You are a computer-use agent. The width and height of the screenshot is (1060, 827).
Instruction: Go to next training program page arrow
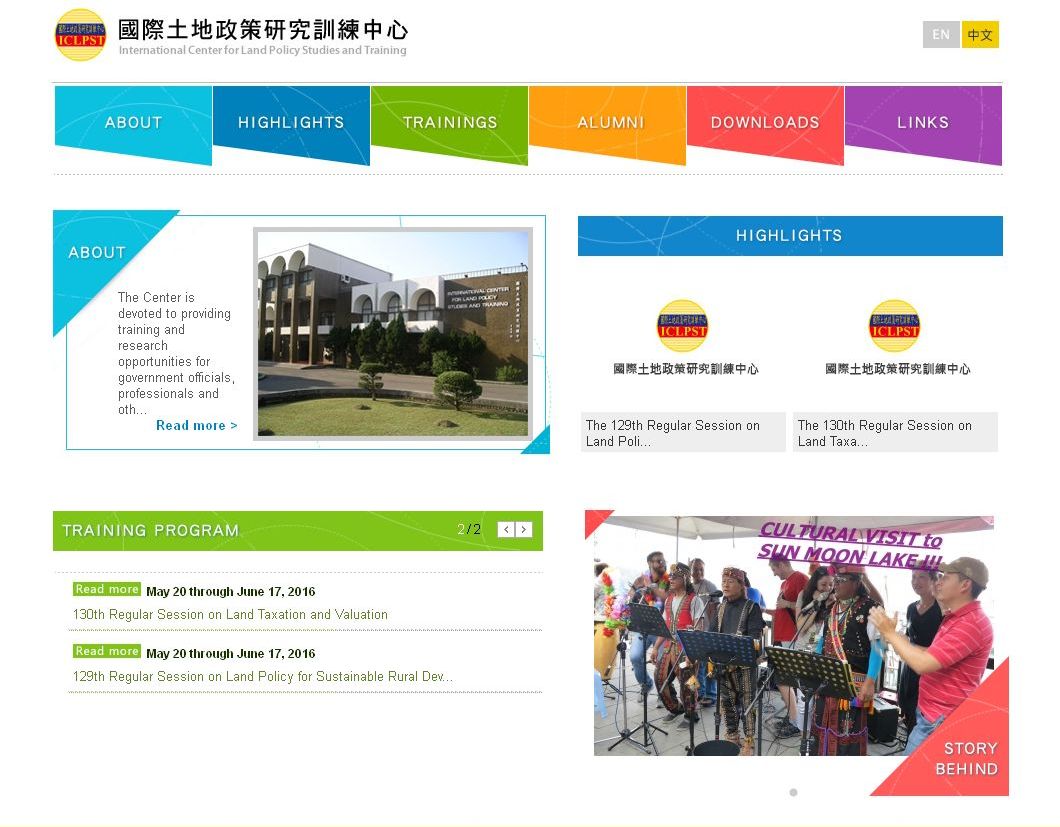(524, 530)
